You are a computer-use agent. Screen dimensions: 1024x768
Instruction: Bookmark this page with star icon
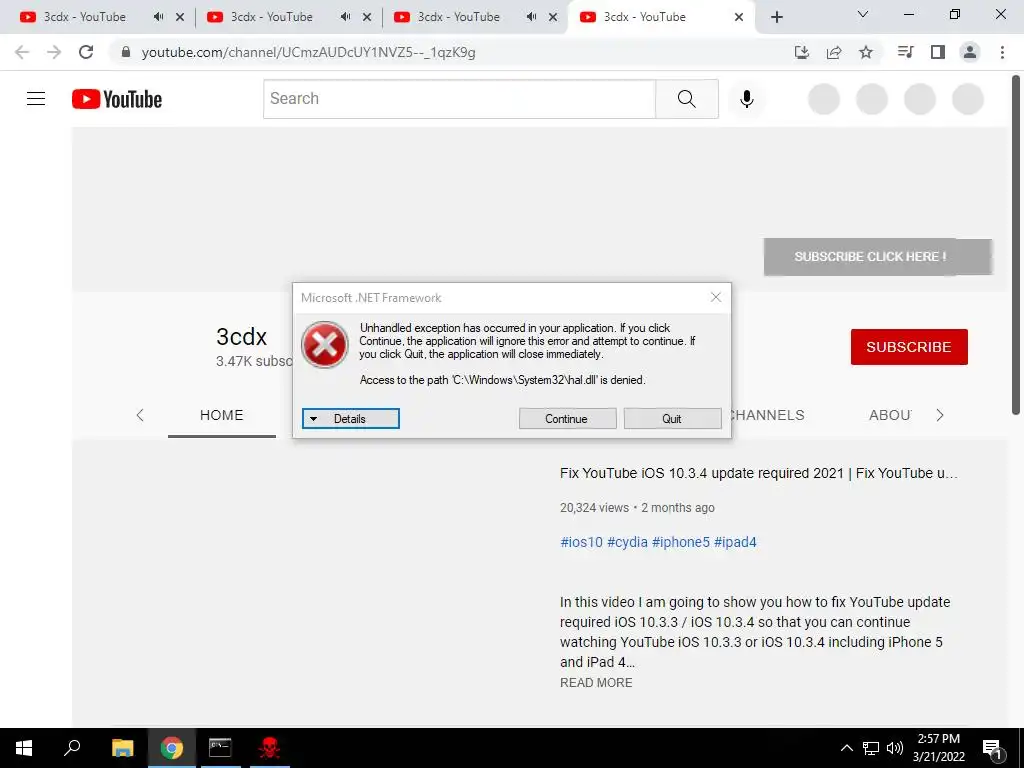(x=866, y=52)
